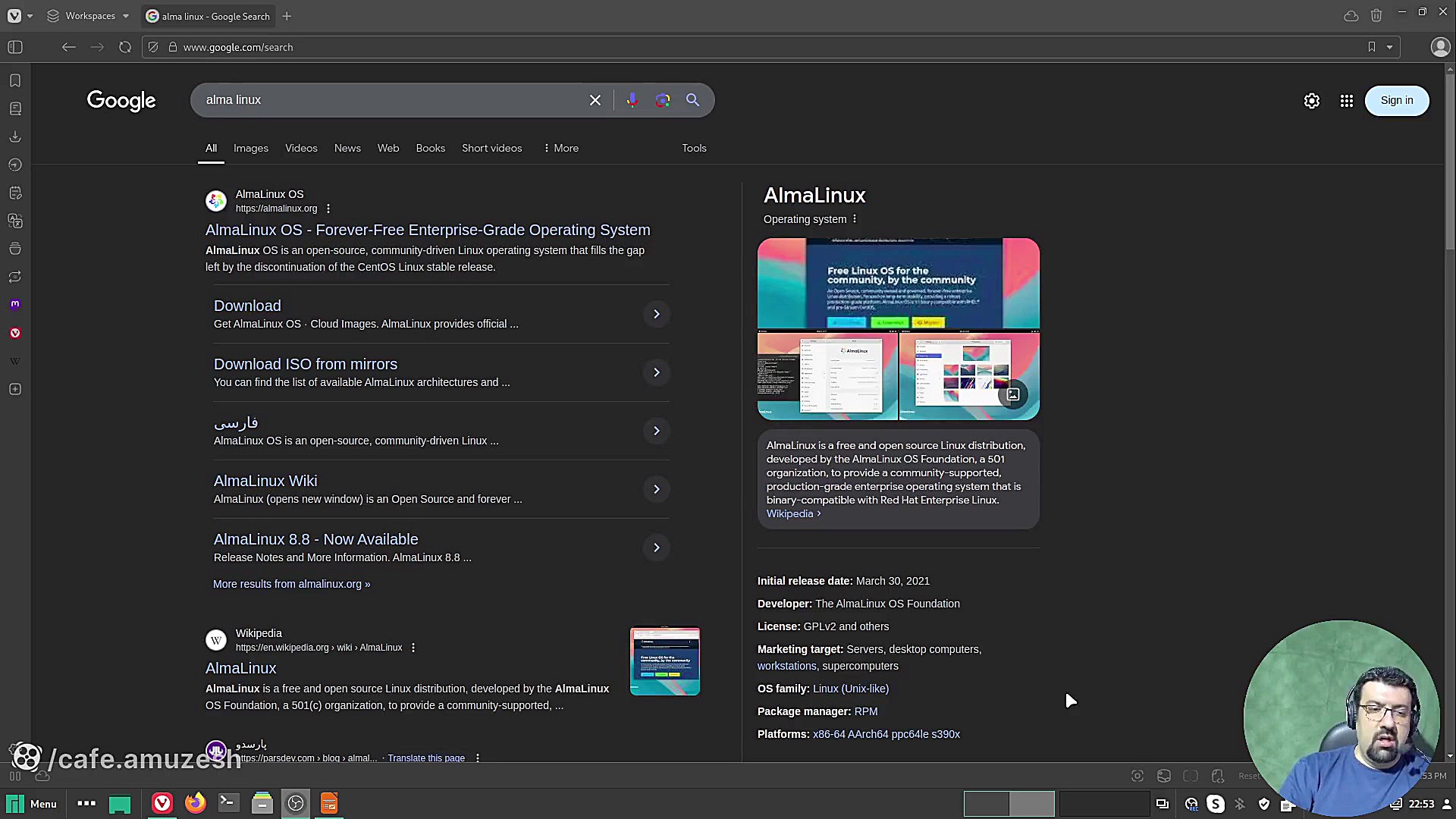The image size is (1456, 819).
Task: Open Reading List panel in sidebar
Action: click(15, 108)
